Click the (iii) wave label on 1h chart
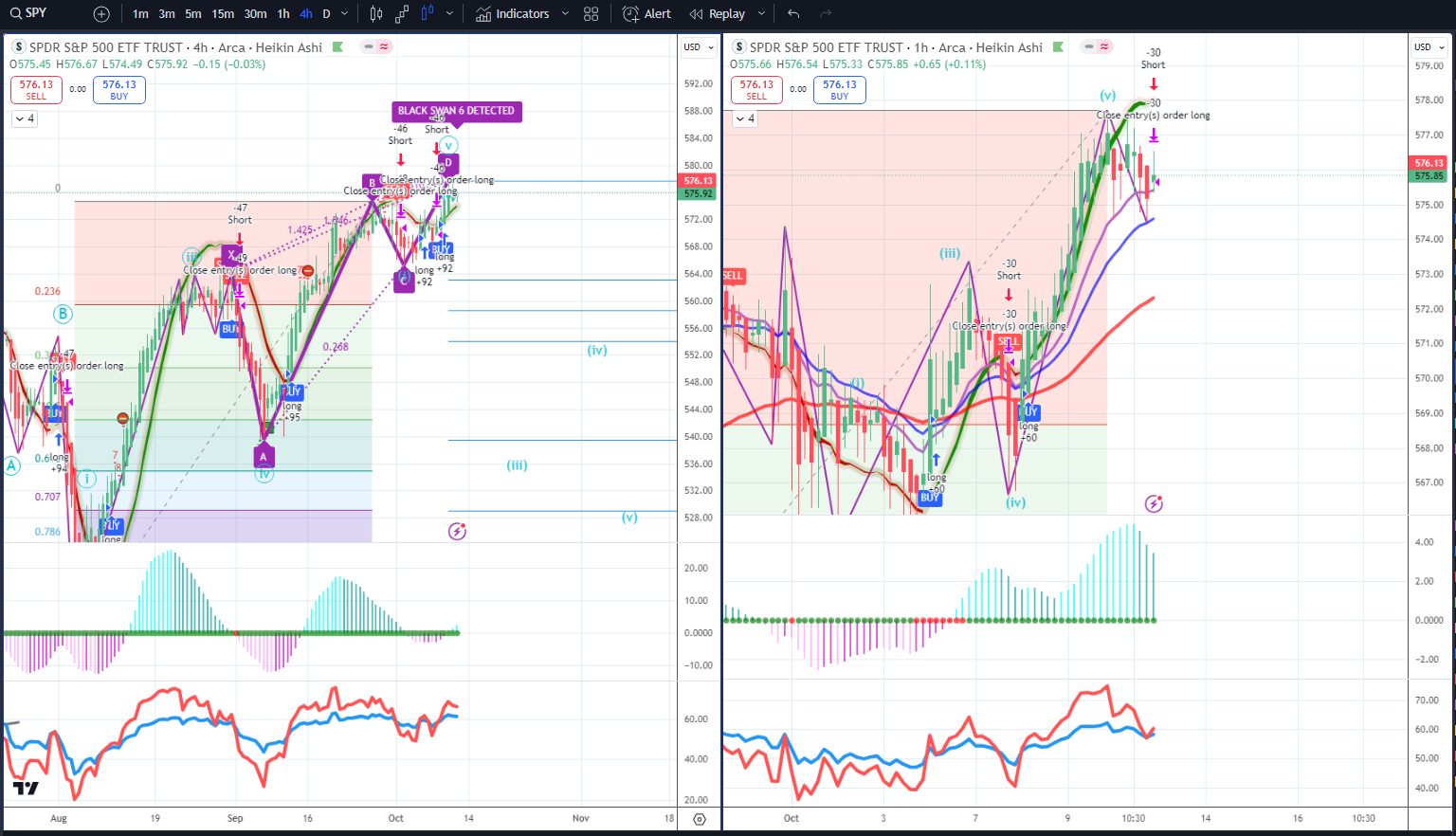The width and height of the screenshot is (1456, 836). pyautogui.click(x=950, y=253)
